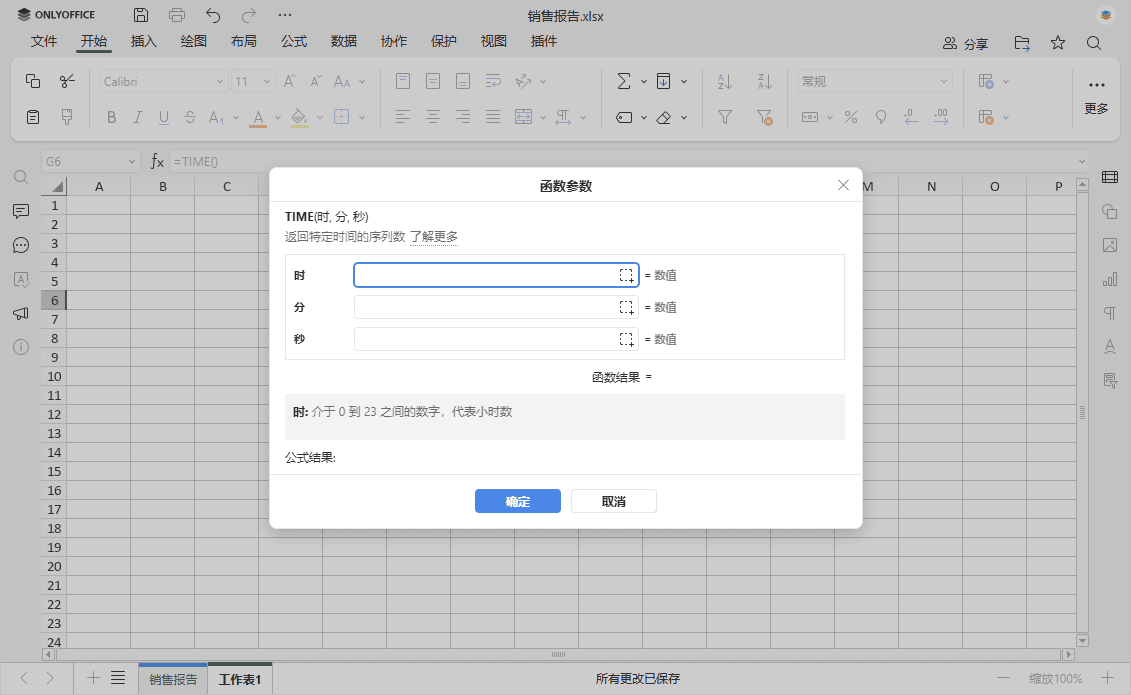Toggle Bold formatting button
Screen dimensions: 1131x695
click(111, 117)
